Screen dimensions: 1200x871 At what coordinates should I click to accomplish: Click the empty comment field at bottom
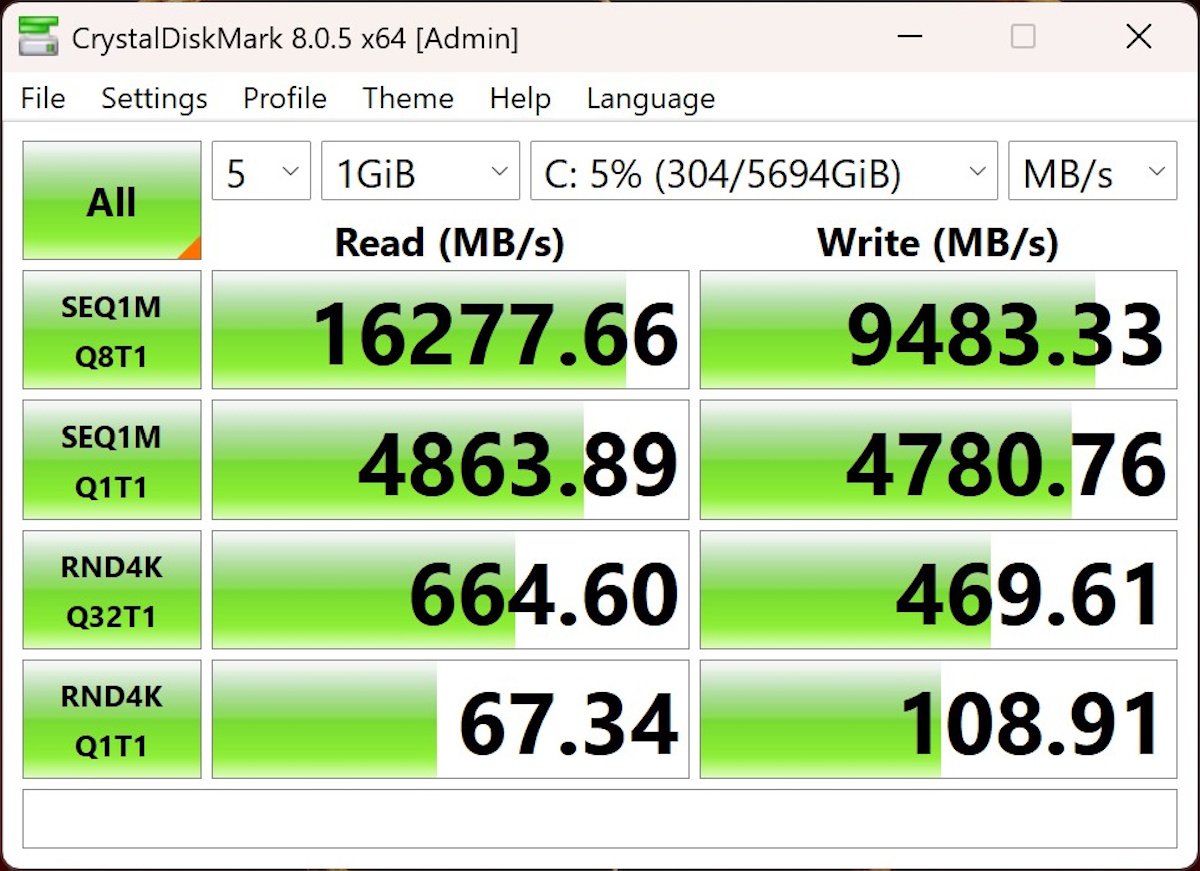click(599, 819)
